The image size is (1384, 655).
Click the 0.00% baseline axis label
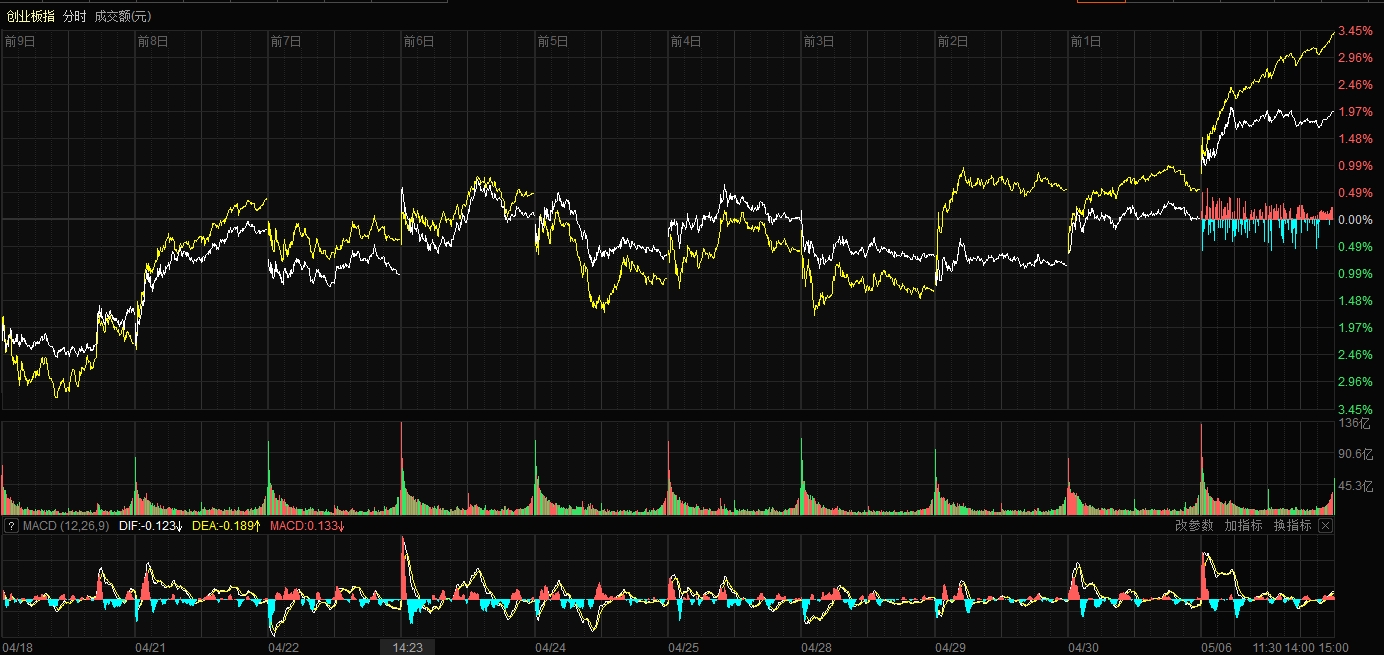(1354, 219)
